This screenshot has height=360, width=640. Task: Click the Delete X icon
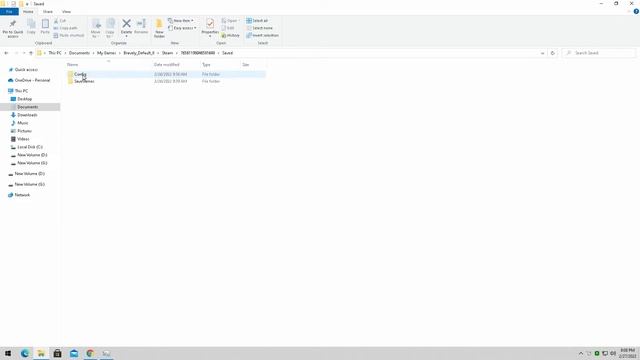click(x=127, y=24)
